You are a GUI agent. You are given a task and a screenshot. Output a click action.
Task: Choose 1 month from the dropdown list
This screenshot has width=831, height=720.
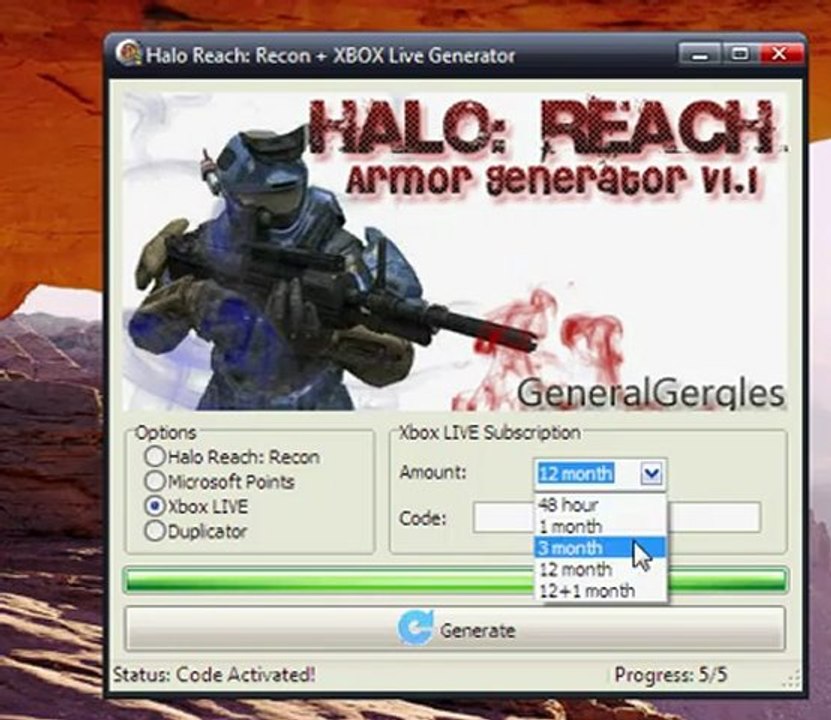(600, 527)
